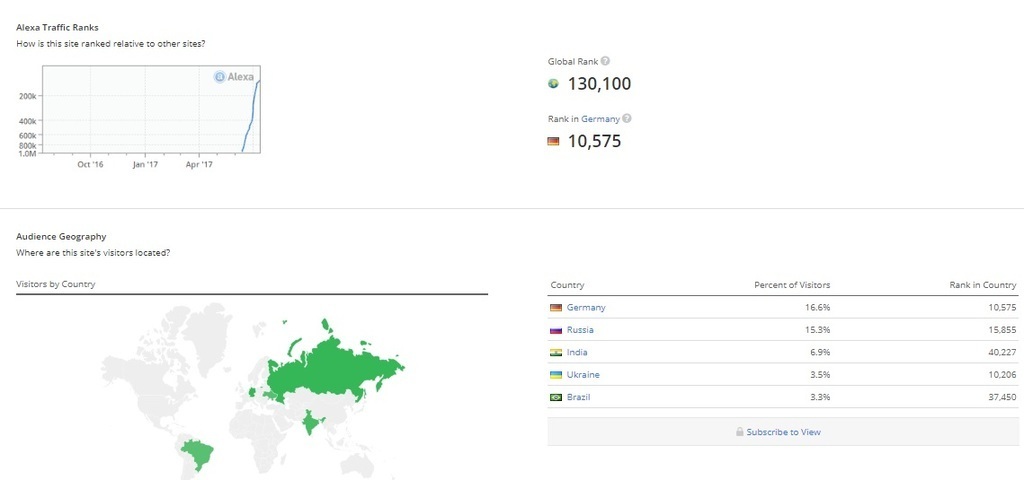Click the Global Rank label

click(573, 61)
